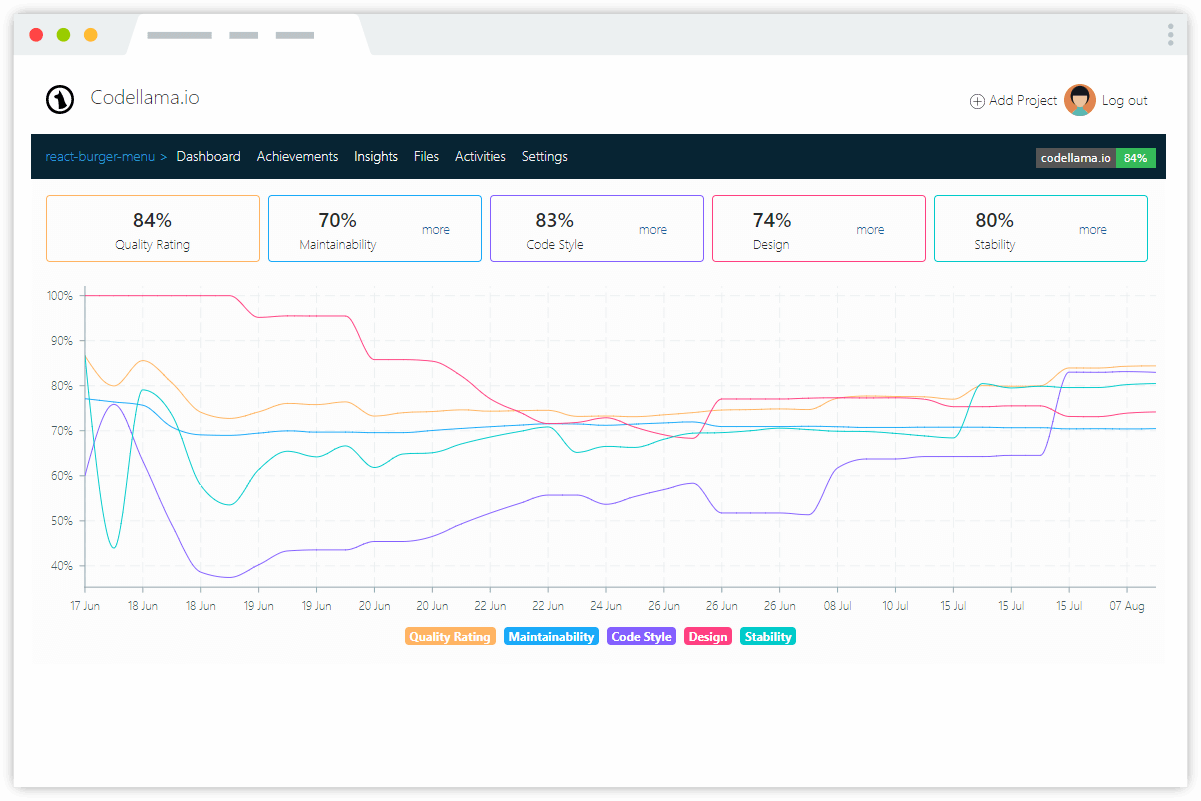The width and height of the screenshot is (1201, 801).
Task: Toggle the Design legend label
Action: [x=708, y=637]
